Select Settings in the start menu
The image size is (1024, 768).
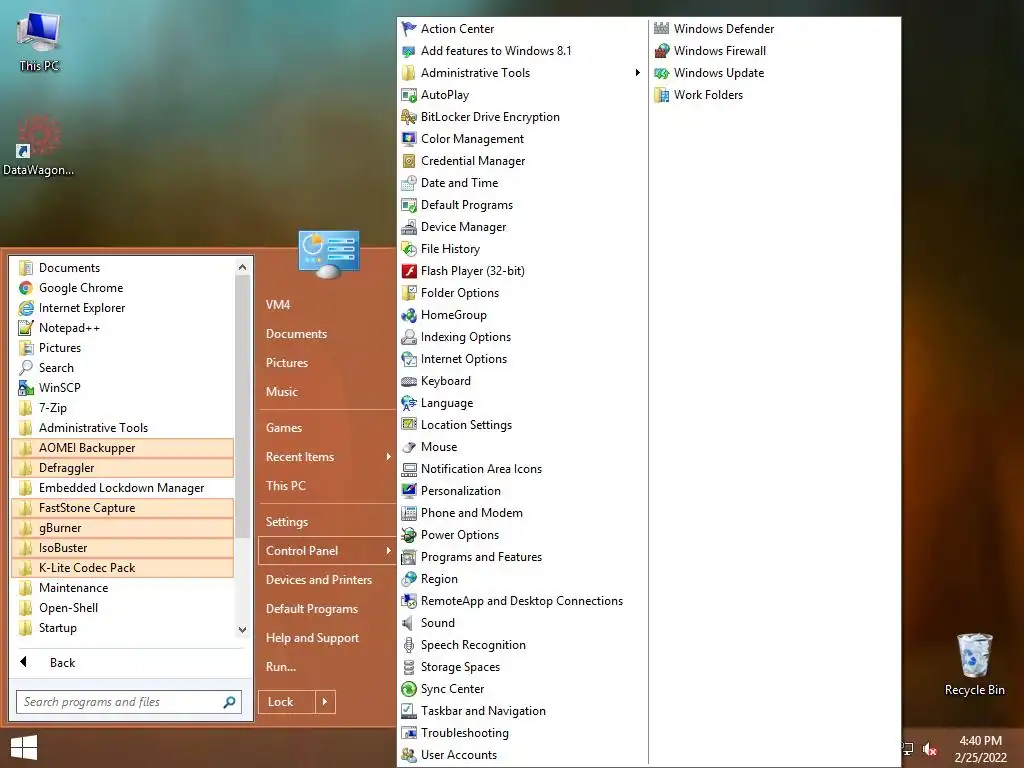[287, 522]
